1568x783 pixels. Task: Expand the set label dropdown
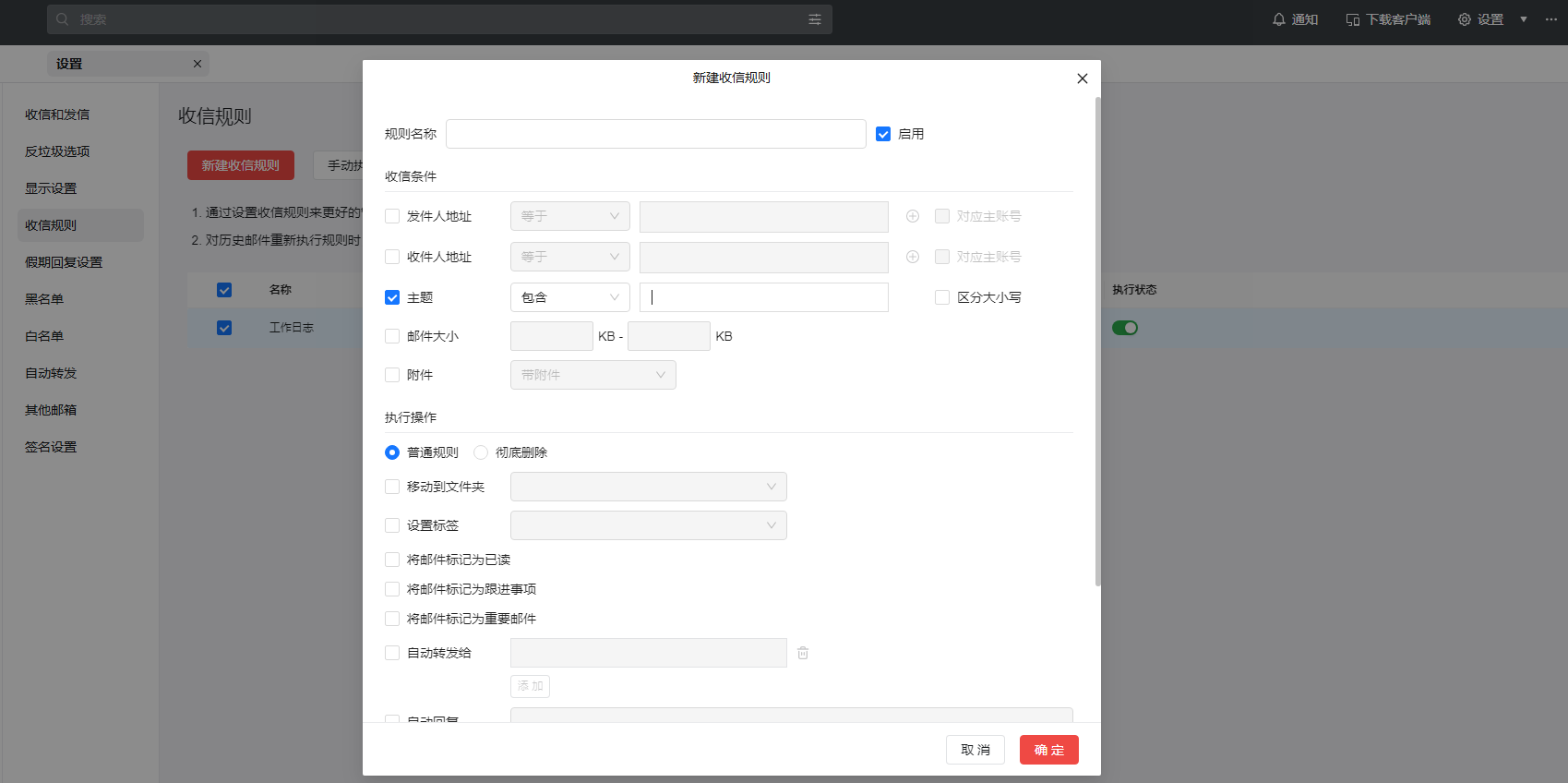click(648, 525)
